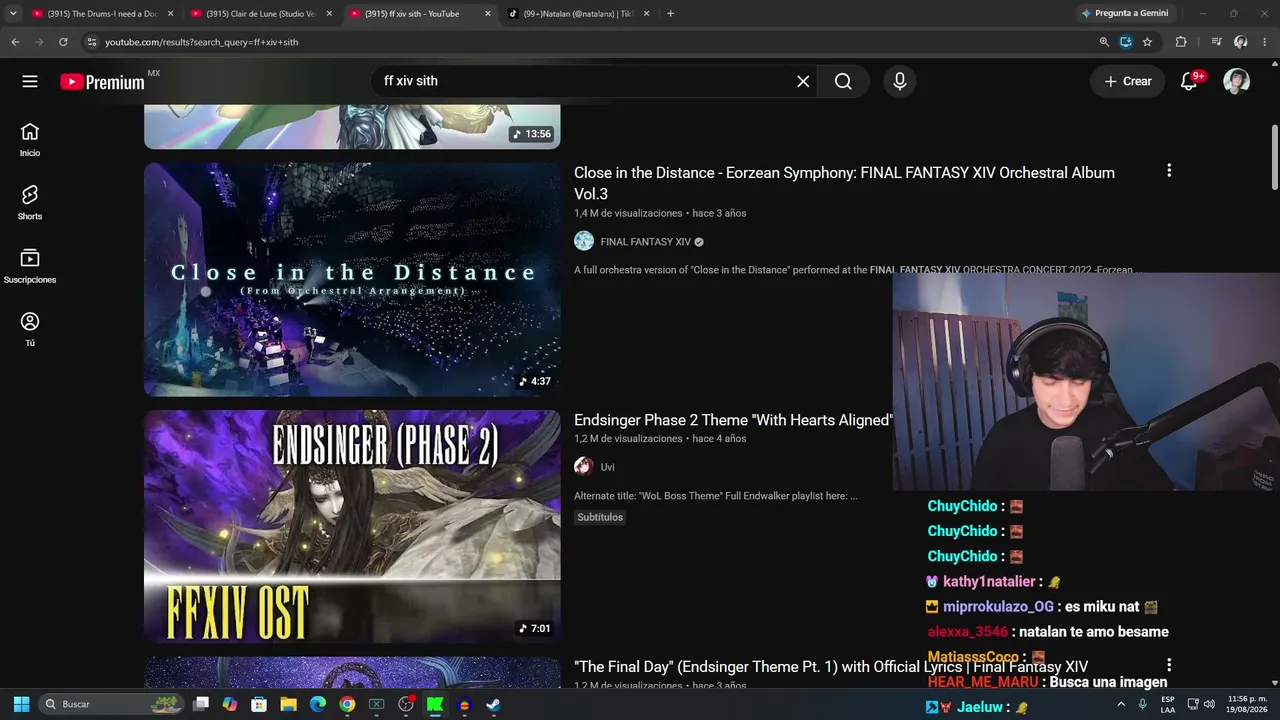This screenshot has height=720, width=1280.
Task: Open Chrome media controls icon
Action: coord(1216,42)
